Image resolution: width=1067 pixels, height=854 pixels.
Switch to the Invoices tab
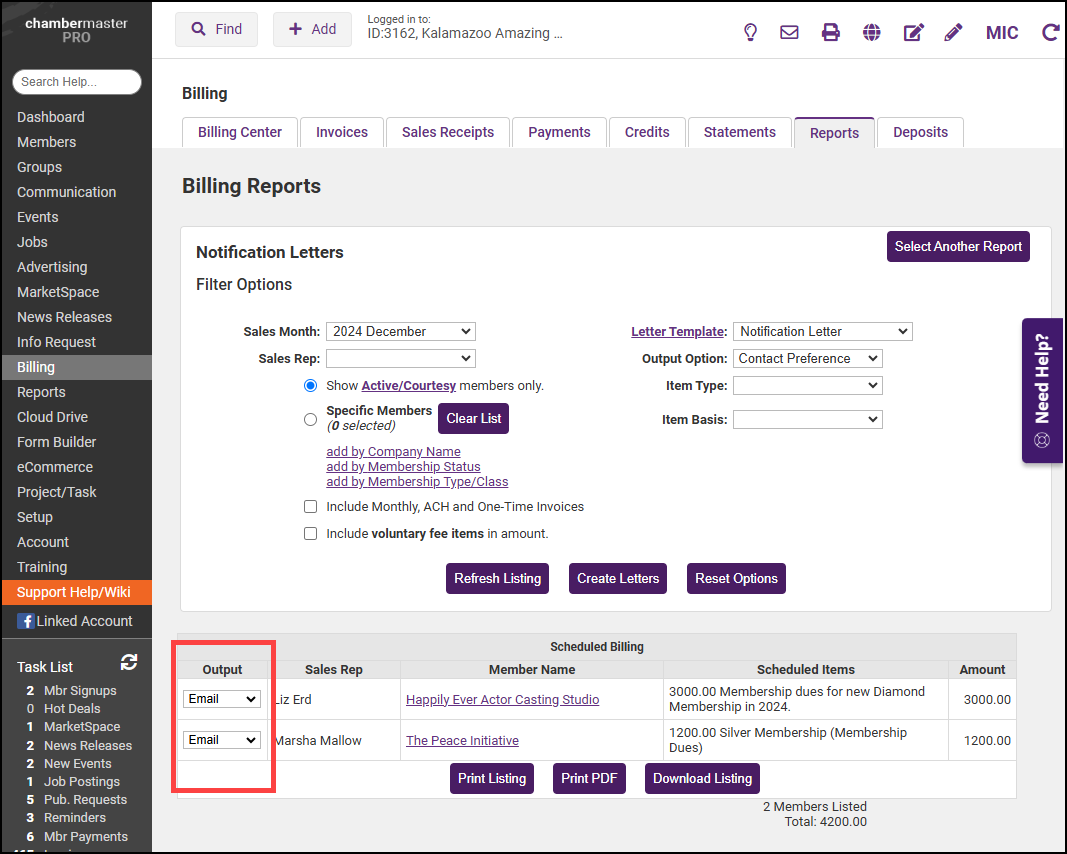[x=342, y=132]
